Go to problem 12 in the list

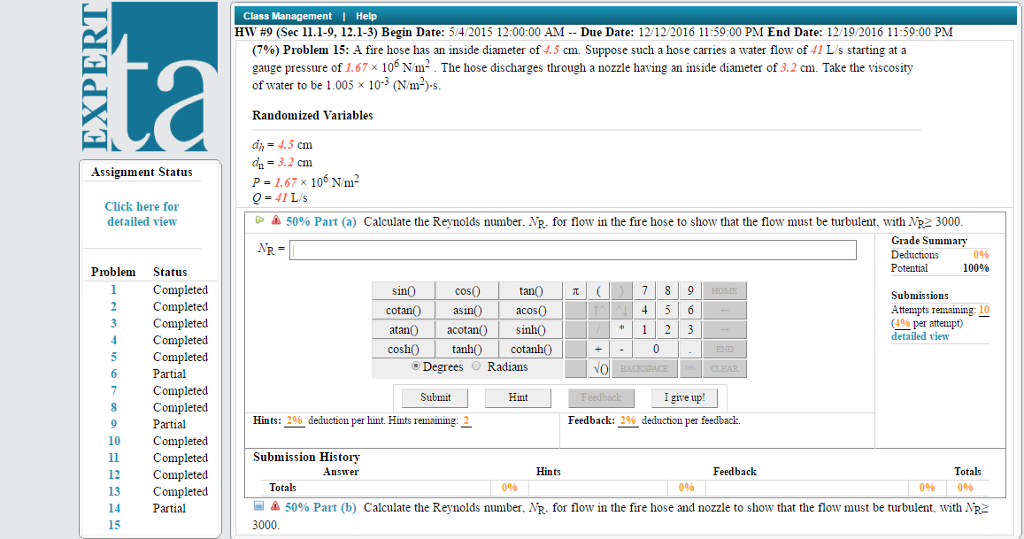pyautogui.click(x=114, y=474)
